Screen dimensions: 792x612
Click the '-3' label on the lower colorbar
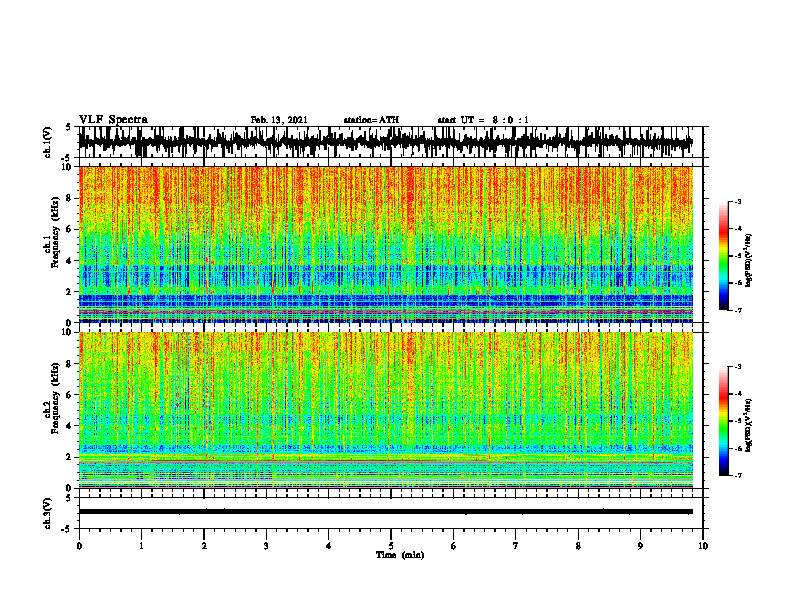[x=738, y=367]
